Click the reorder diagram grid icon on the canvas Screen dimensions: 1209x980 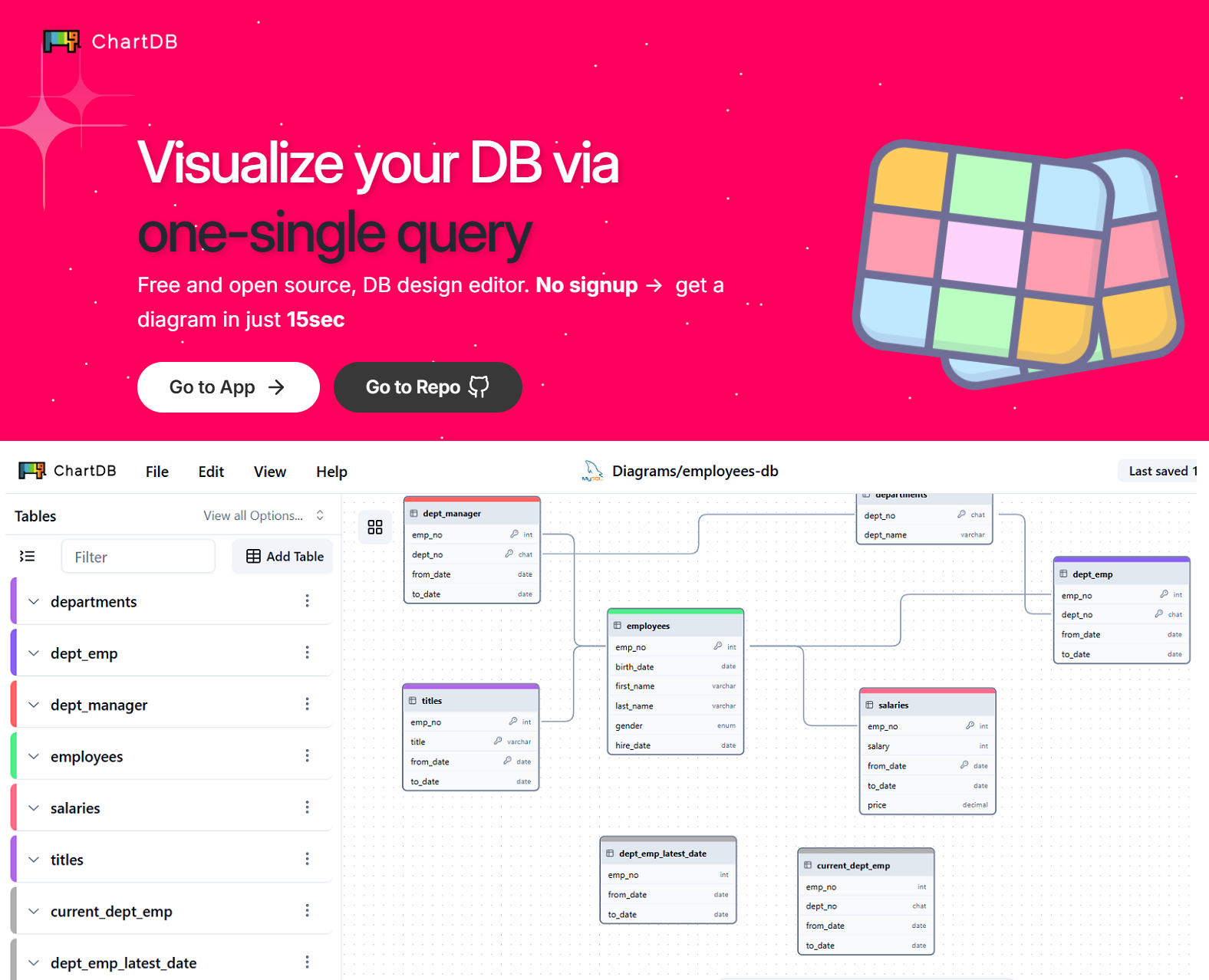375,527
